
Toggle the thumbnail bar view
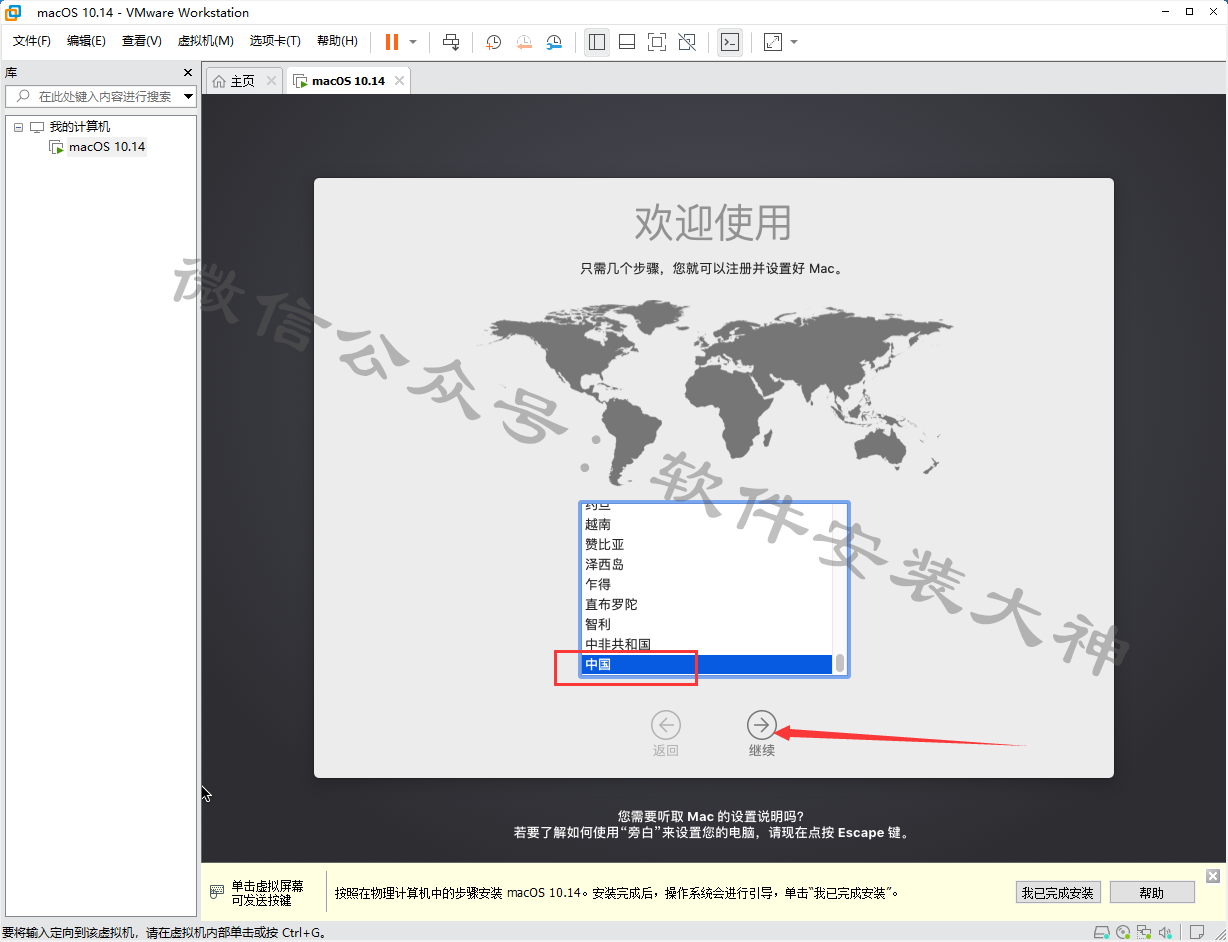(627, 42)
